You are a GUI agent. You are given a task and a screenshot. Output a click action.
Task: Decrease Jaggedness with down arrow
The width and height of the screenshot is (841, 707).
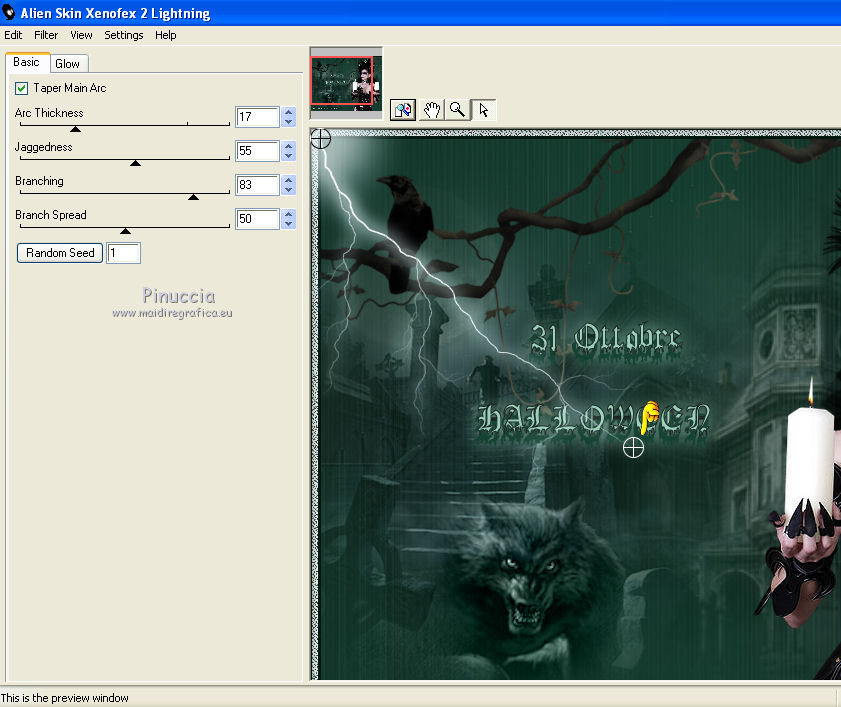(x=289, y=156)
